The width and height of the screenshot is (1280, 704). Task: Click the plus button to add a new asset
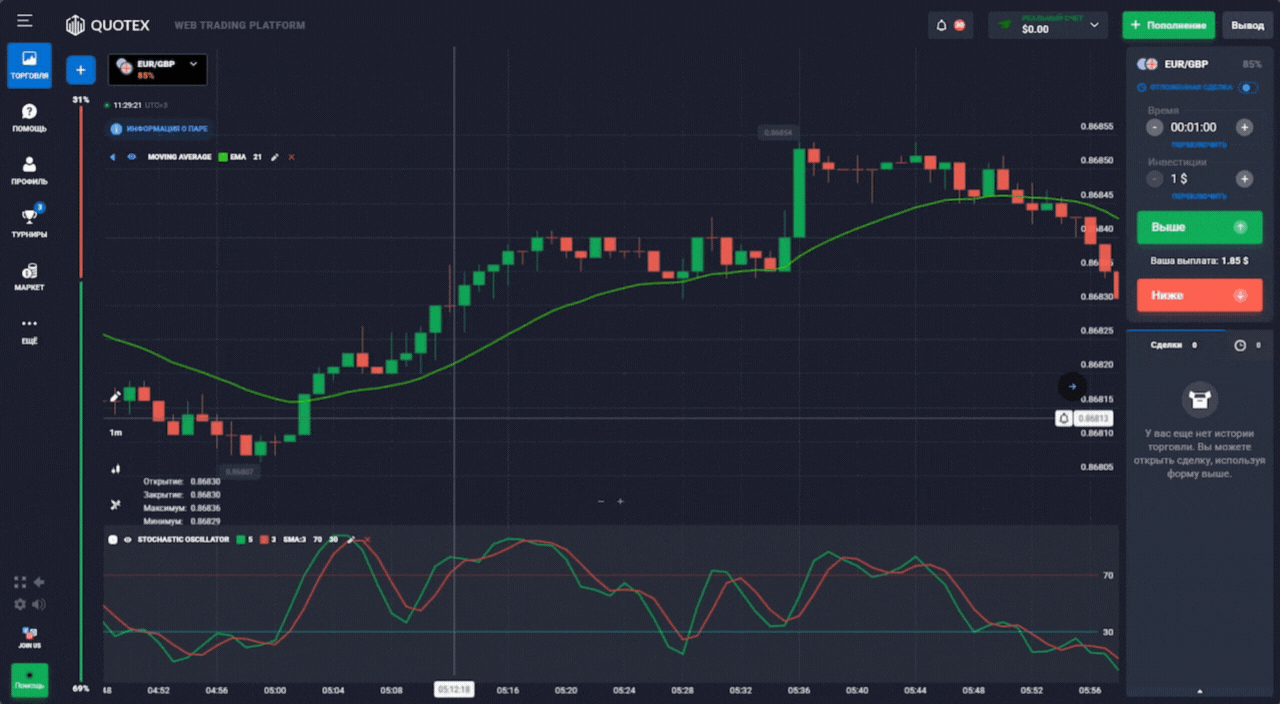[80, 70]
